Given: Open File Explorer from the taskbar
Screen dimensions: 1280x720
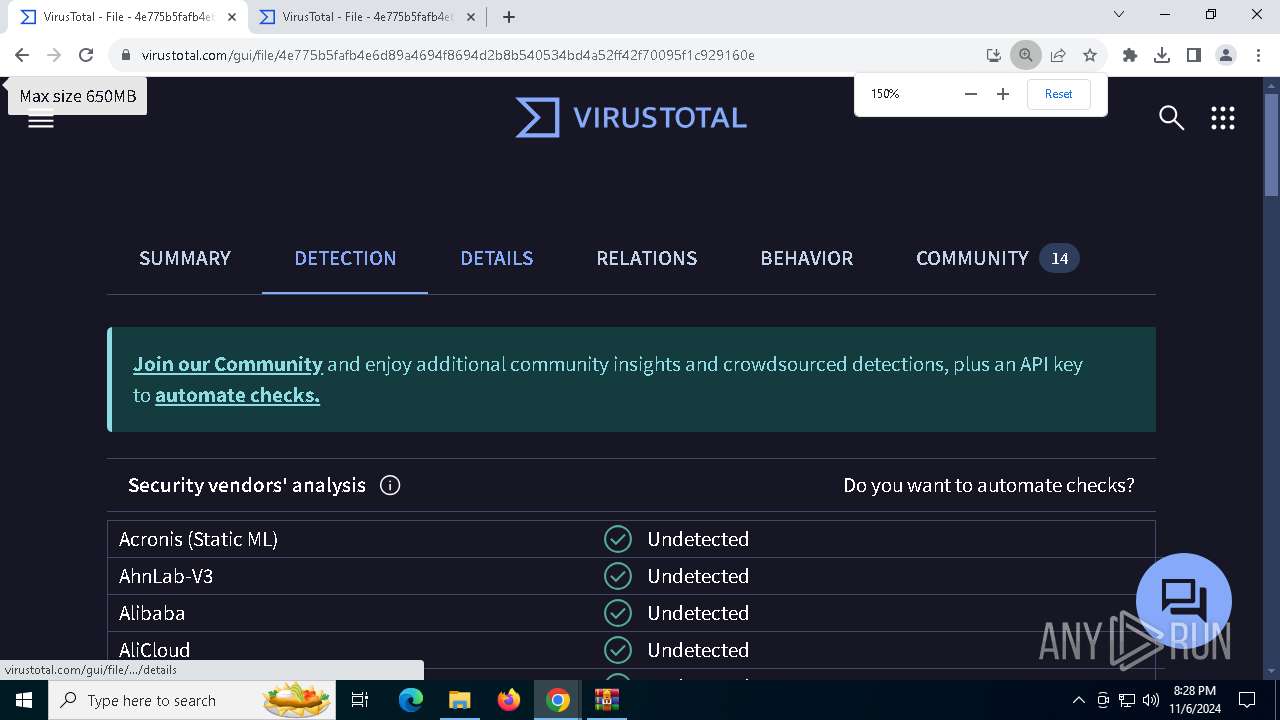Looking at the screenshot, I should pyautogui.click(x=460, y=700).
